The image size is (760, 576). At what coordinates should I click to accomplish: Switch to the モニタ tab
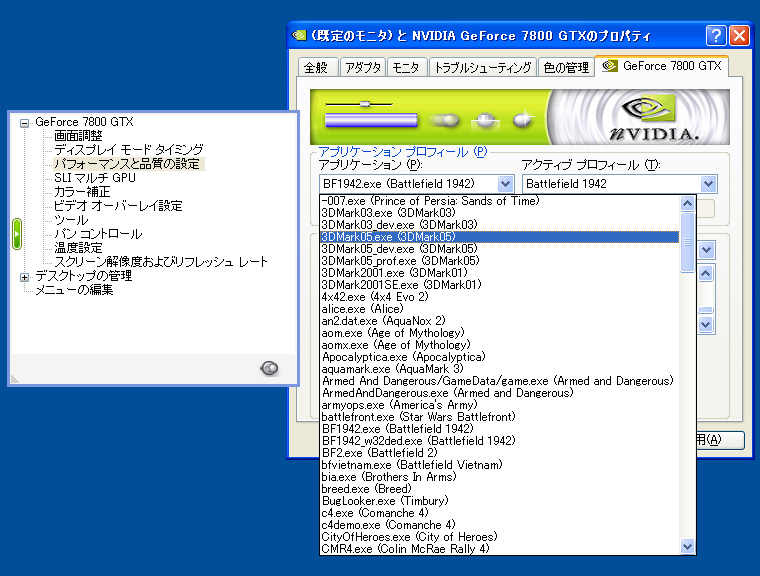[x=406, y=67]
